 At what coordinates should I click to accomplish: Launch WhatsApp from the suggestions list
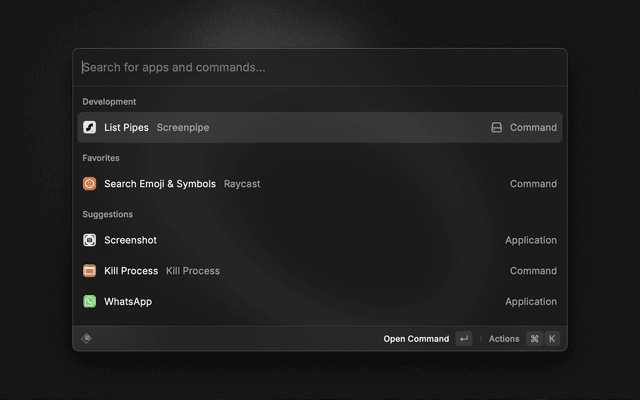coord(128,301)
